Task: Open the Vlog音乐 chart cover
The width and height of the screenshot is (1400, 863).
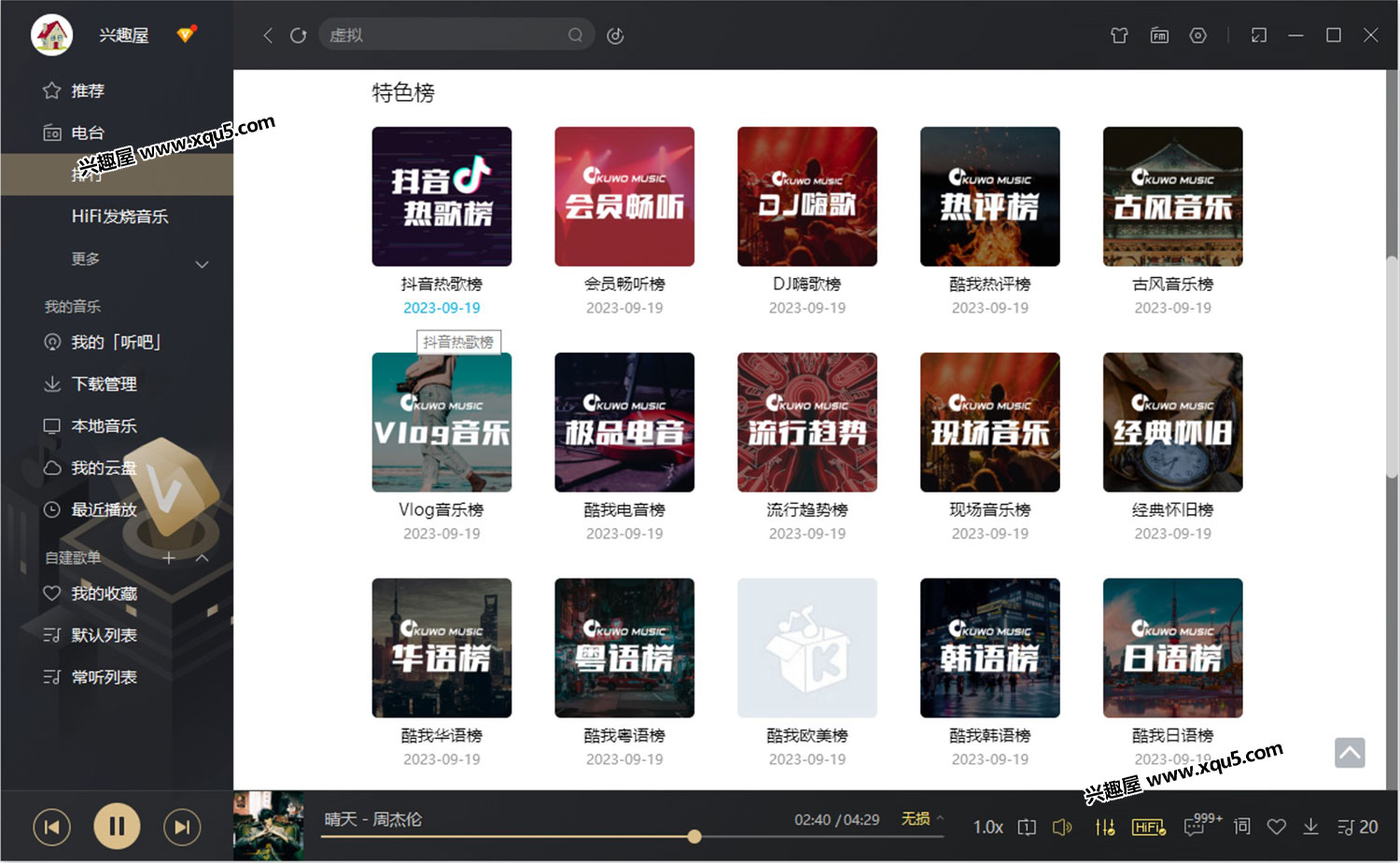Action: (x=441, y=423)
